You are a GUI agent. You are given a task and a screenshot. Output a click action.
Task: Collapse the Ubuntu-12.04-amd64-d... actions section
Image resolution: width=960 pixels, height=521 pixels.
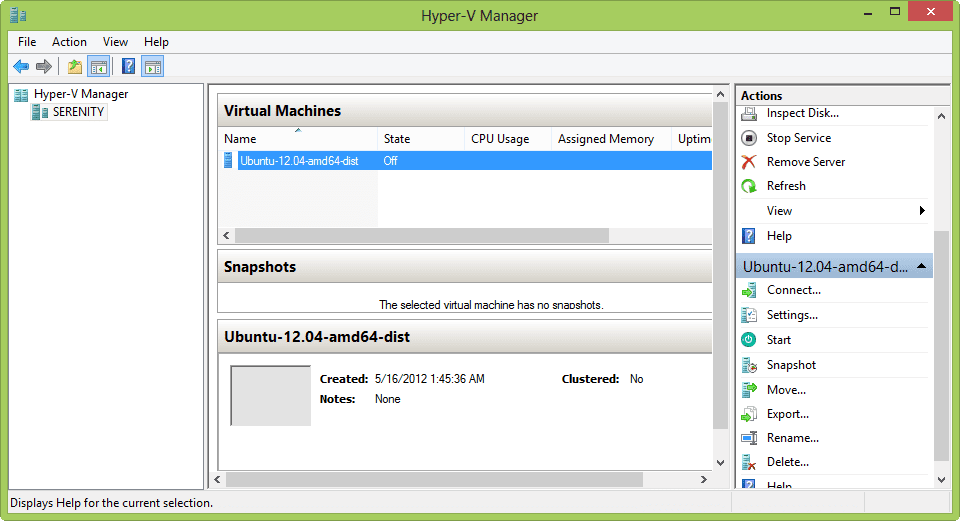pyautogui.click(x=921, y=266)
